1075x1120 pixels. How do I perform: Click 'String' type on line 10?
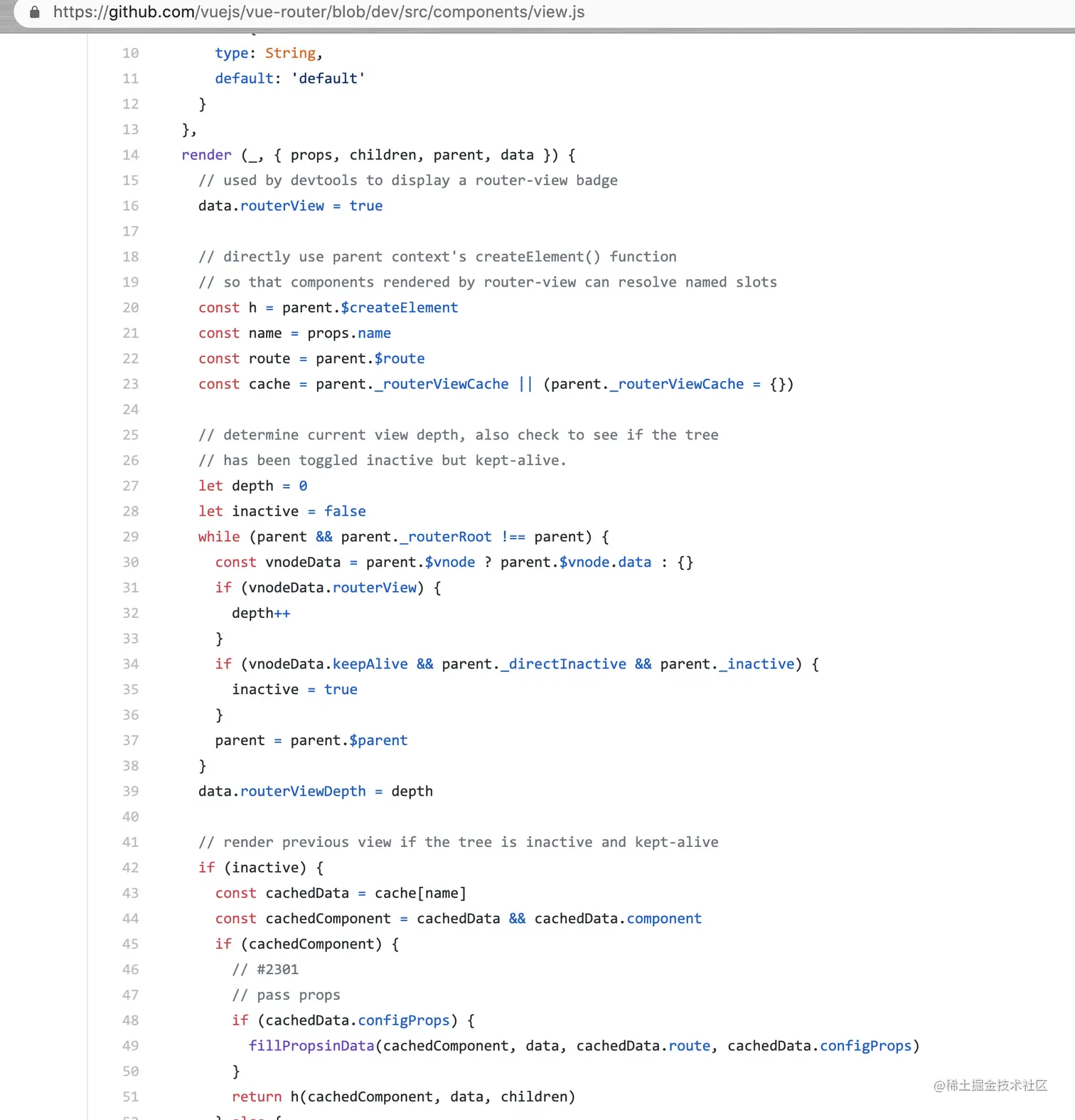pos(290,53)
